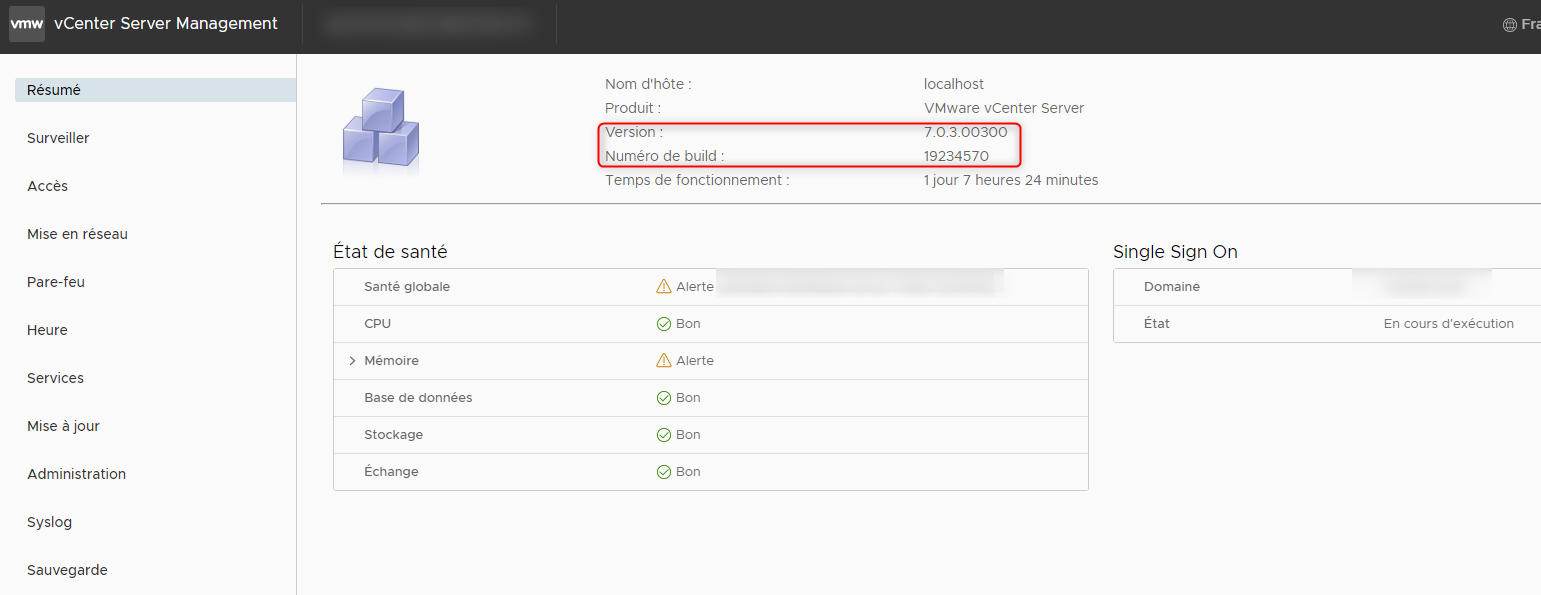Click the Bon status in CPU row
The width and height of the screenshot is (1541, 595).
(688, 324)
